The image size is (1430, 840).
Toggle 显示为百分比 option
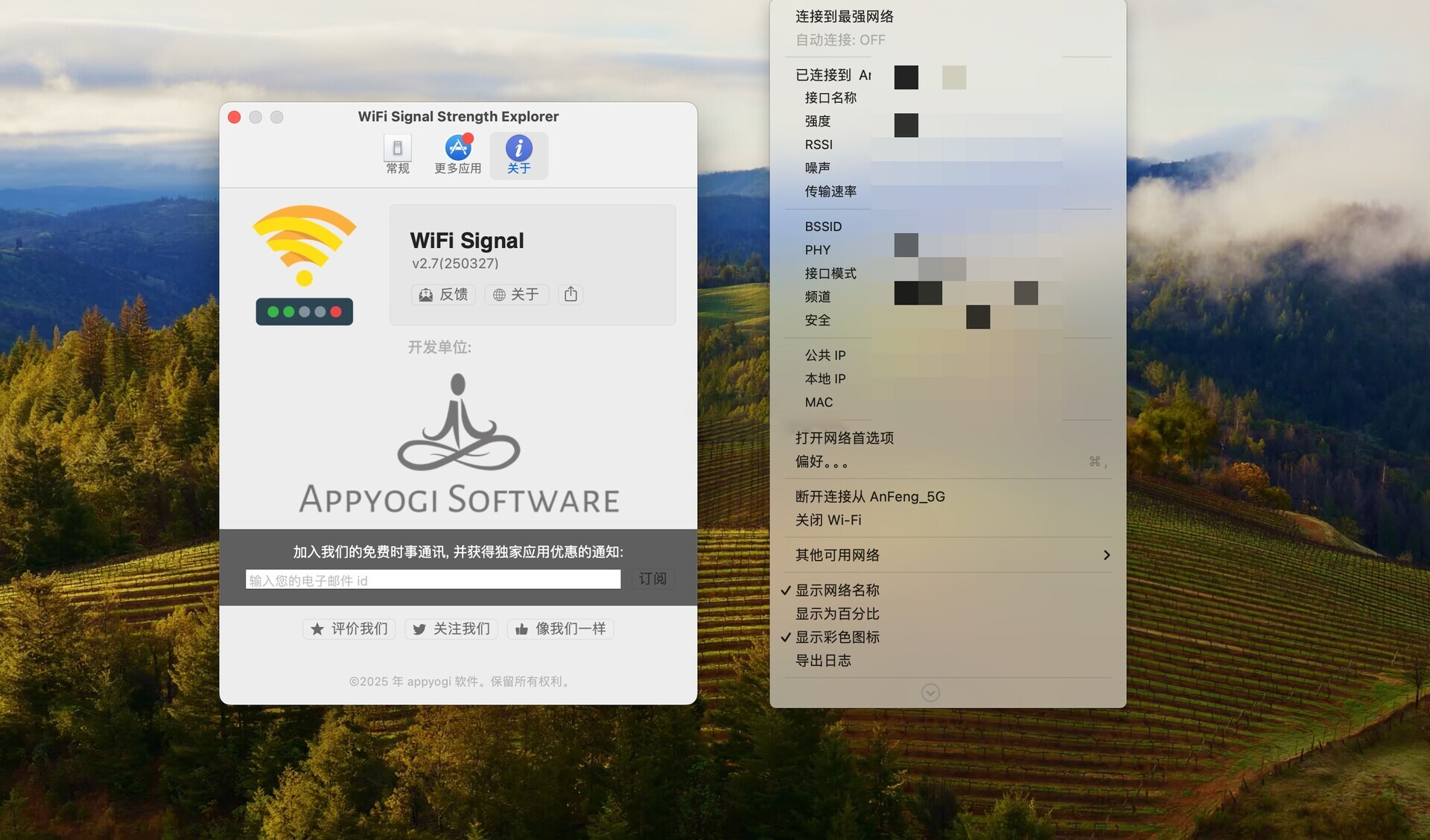point(947,614)
